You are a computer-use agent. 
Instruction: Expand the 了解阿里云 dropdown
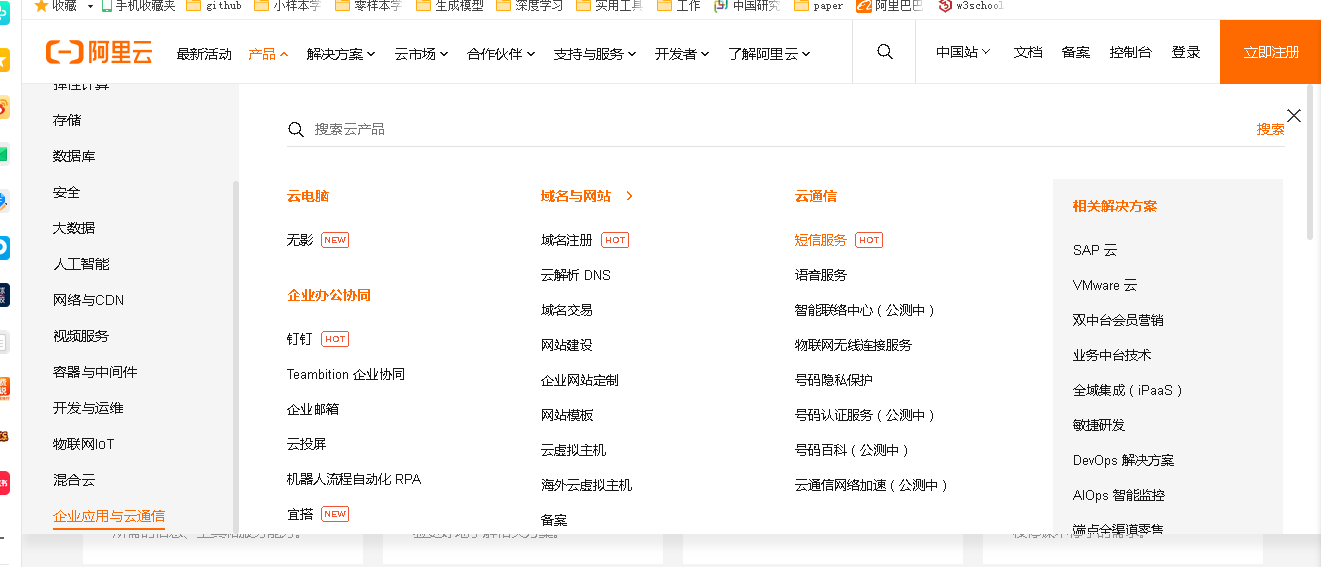pos(769,53)
